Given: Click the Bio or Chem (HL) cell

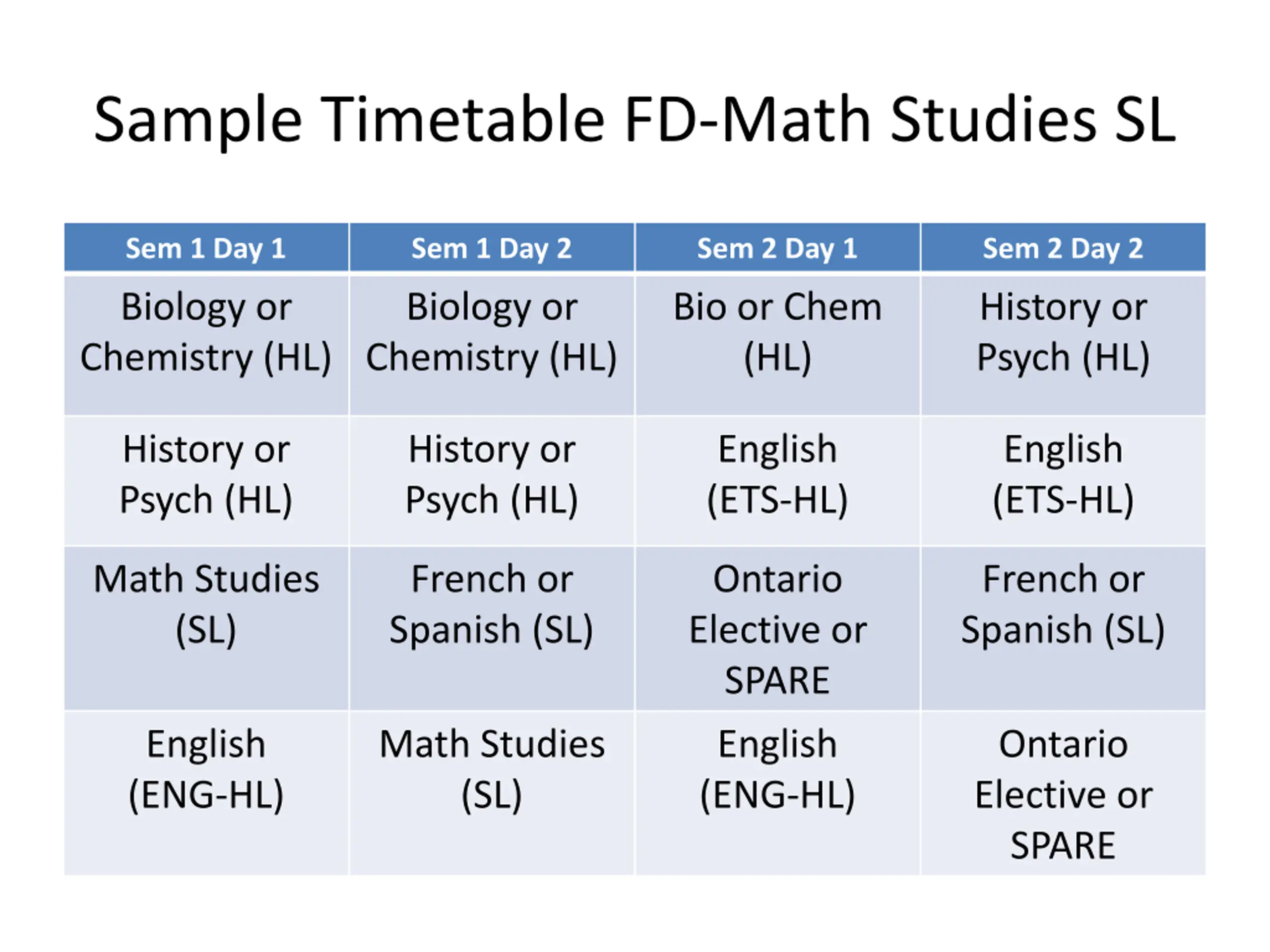Looking at the screenshot, I should pos(777,346).
